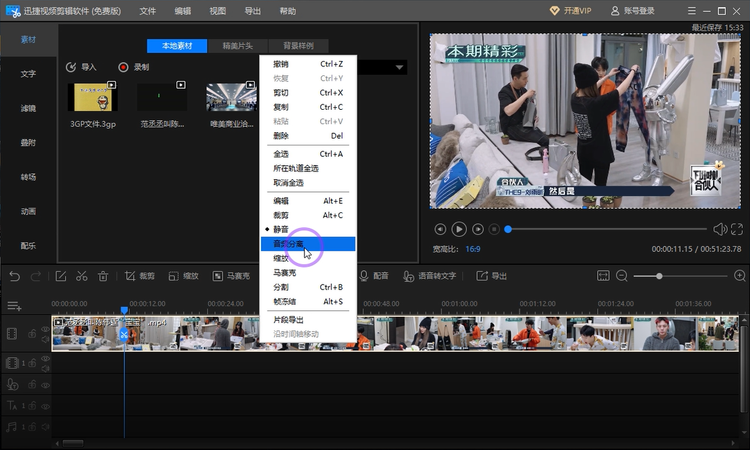The image size is (750, 450).
Task: Click the 导出 export button in the toolbar
Action: [x=491, y=276]
